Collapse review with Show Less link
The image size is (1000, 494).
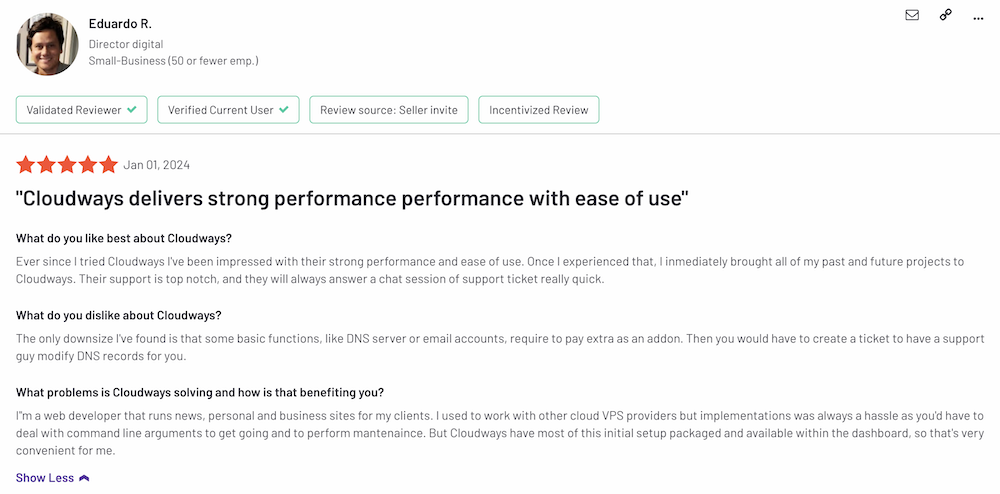(x=45, y=478)
